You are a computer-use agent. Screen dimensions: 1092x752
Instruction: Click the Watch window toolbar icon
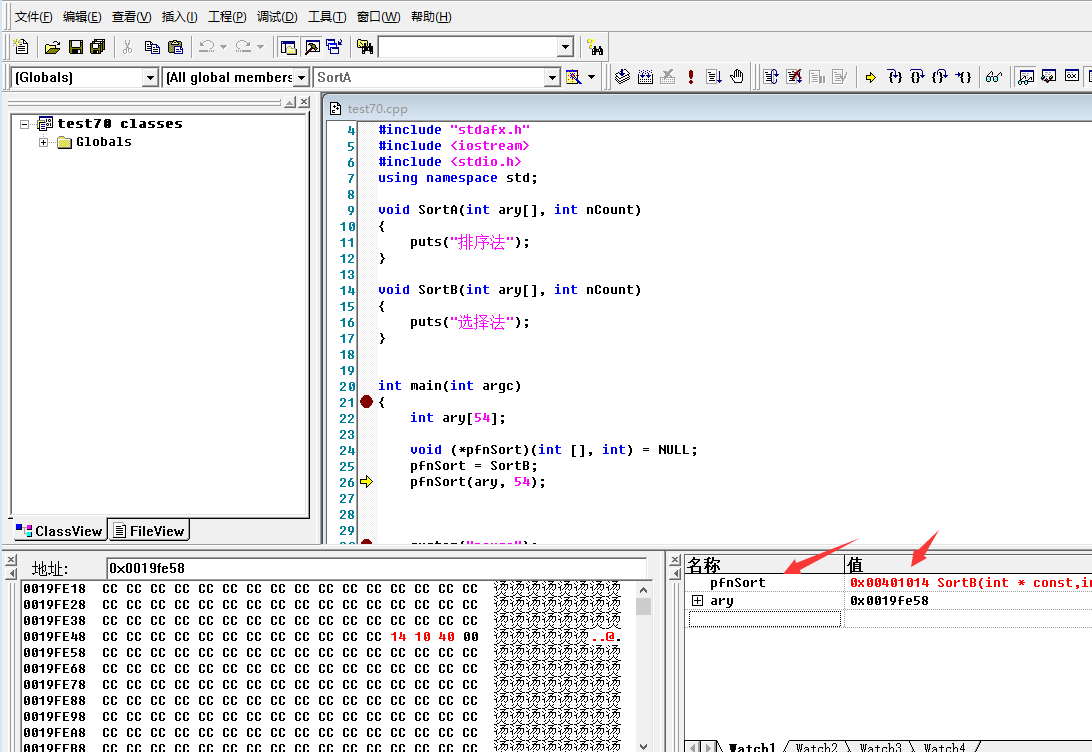(x=1025, y=78)
